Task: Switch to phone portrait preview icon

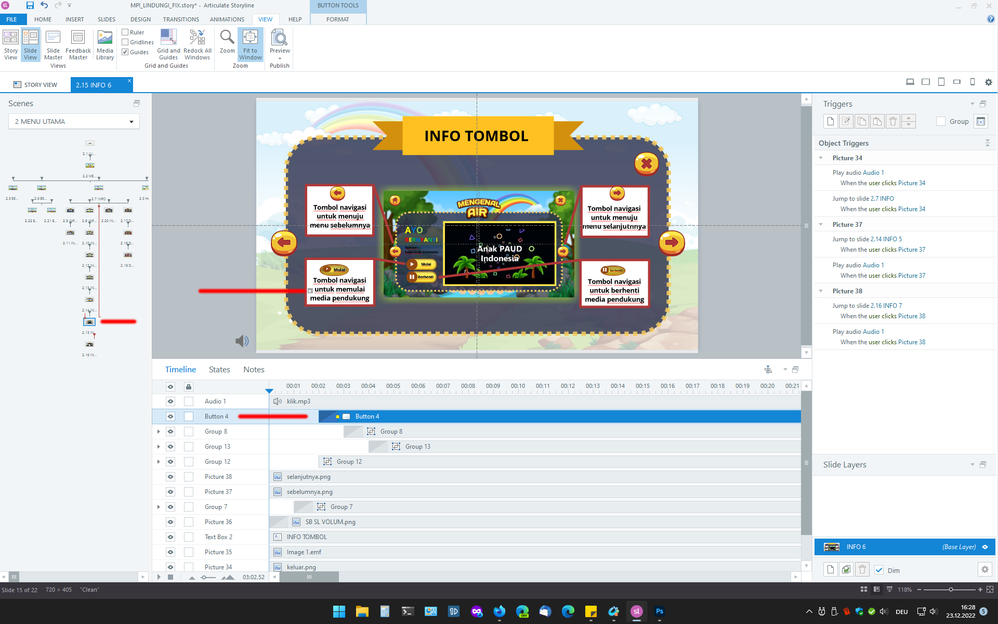Action: (972, 82)
